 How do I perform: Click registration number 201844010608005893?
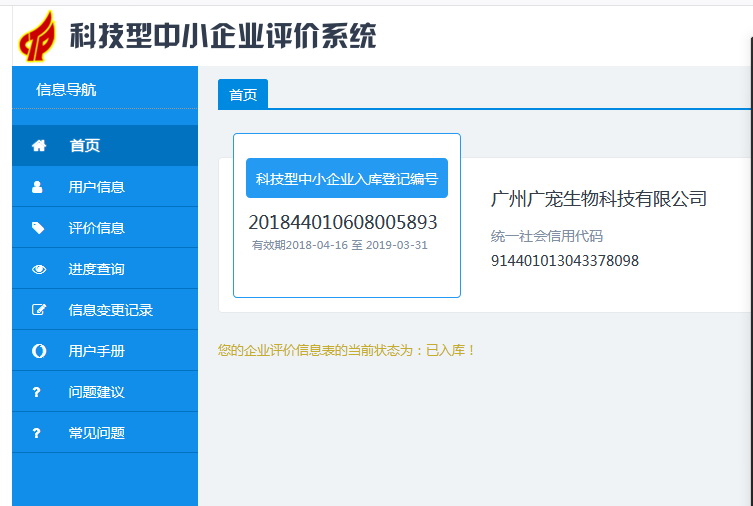343,222
